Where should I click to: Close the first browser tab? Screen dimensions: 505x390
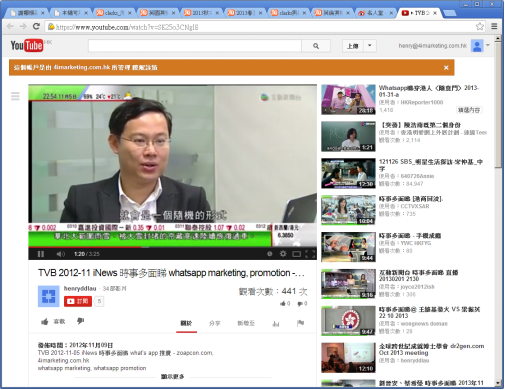[x=43, y=13]
